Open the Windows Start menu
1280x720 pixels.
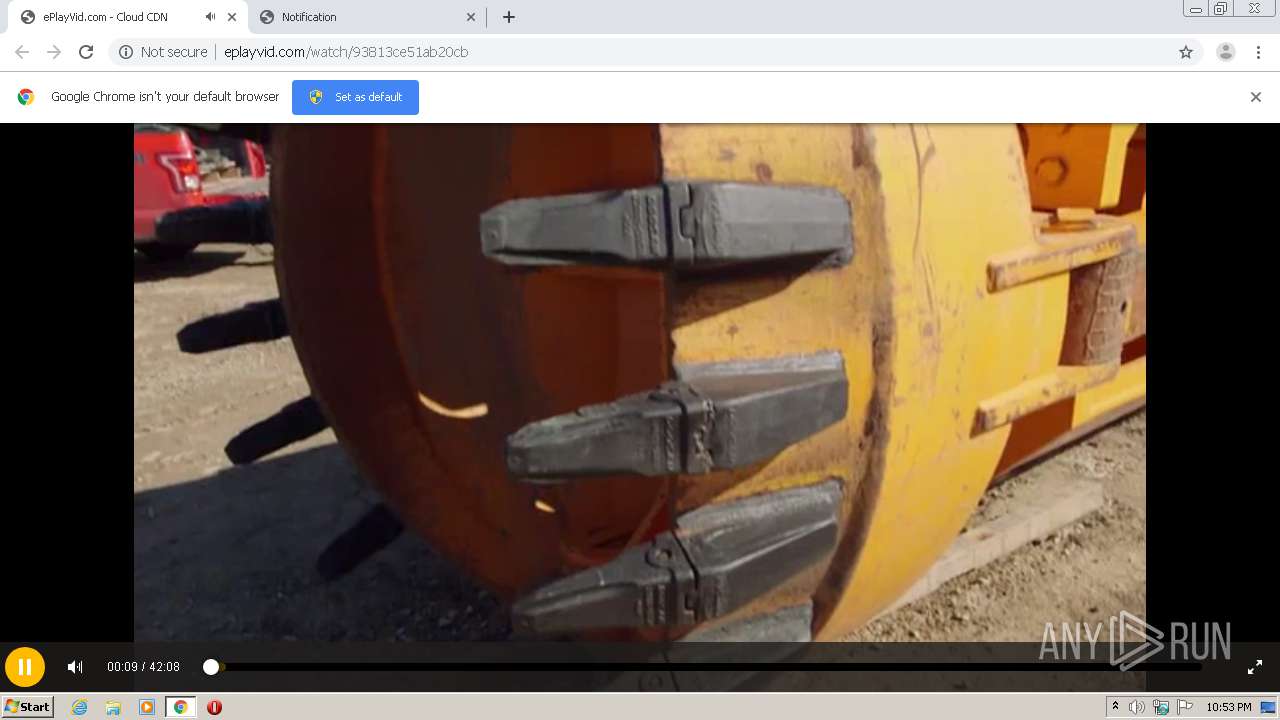pos(27,707)
